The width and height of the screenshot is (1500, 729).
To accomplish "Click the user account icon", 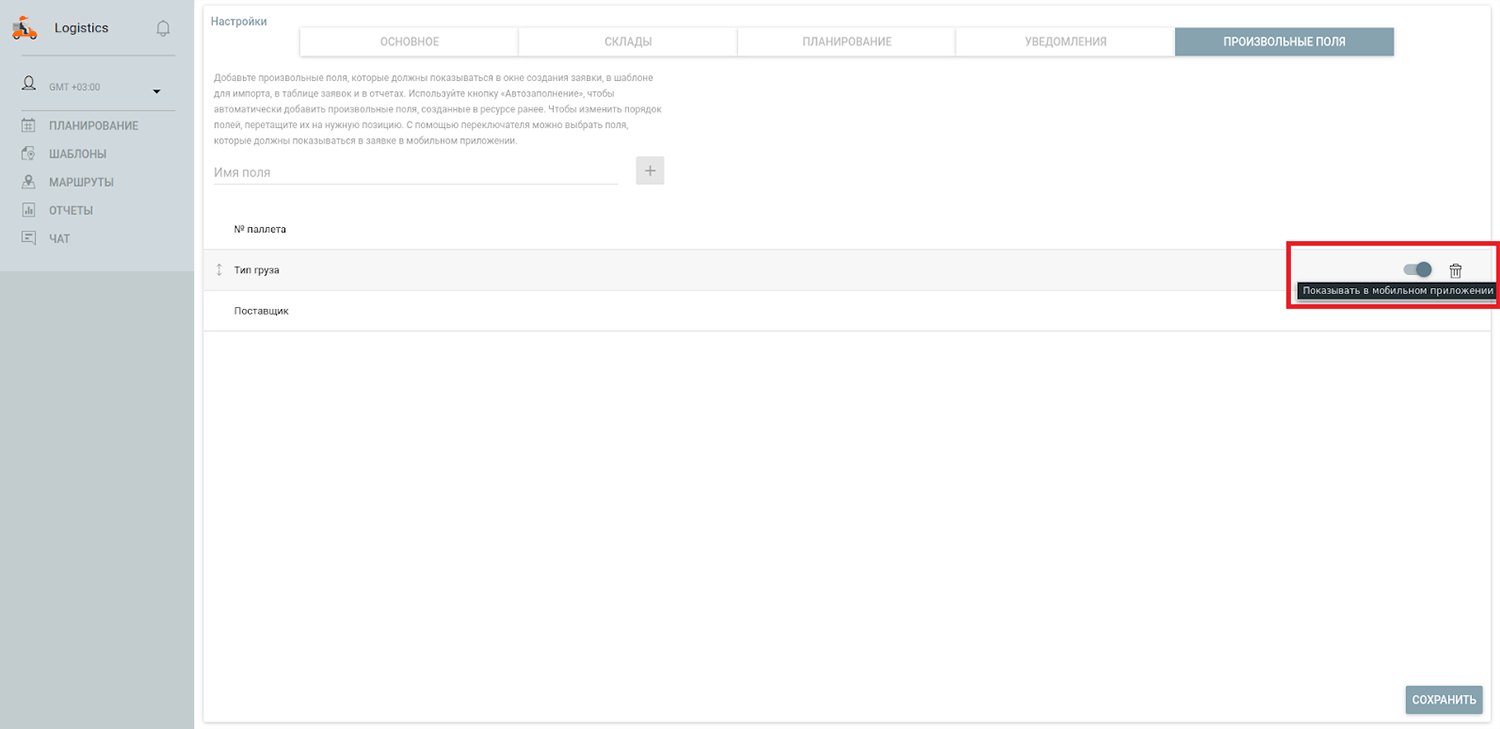I will (29, 83).
